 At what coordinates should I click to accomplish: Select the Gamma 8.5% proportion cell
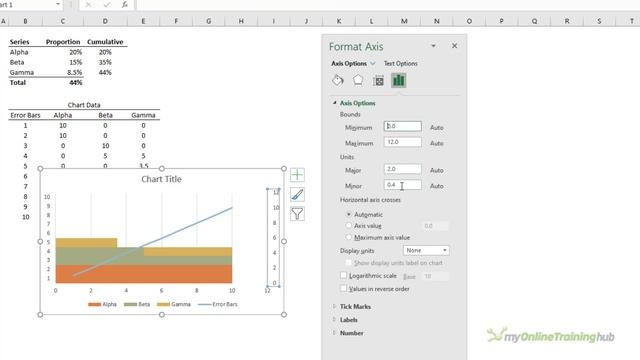pos(63,72)
